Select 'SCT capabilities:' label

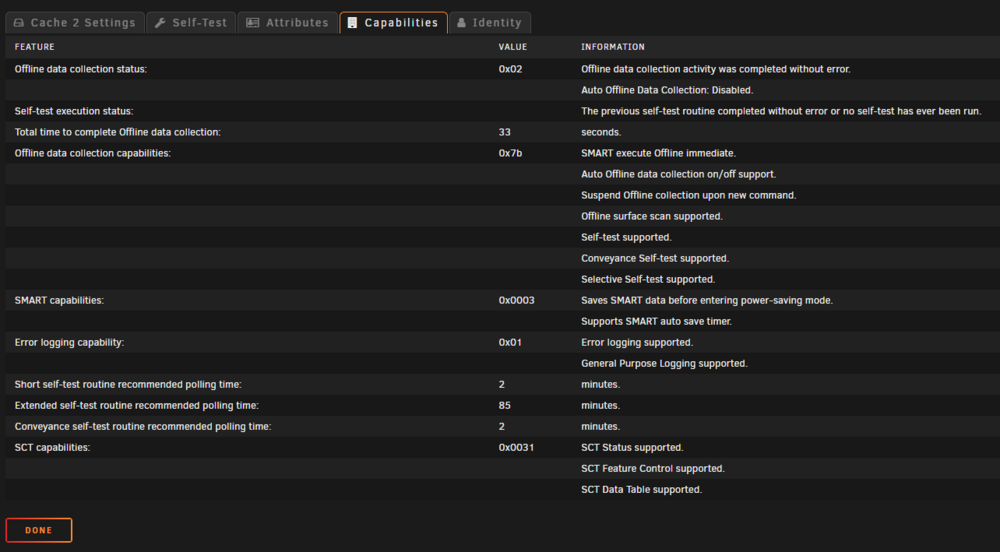pyautogui.click(x=52, y=447)
